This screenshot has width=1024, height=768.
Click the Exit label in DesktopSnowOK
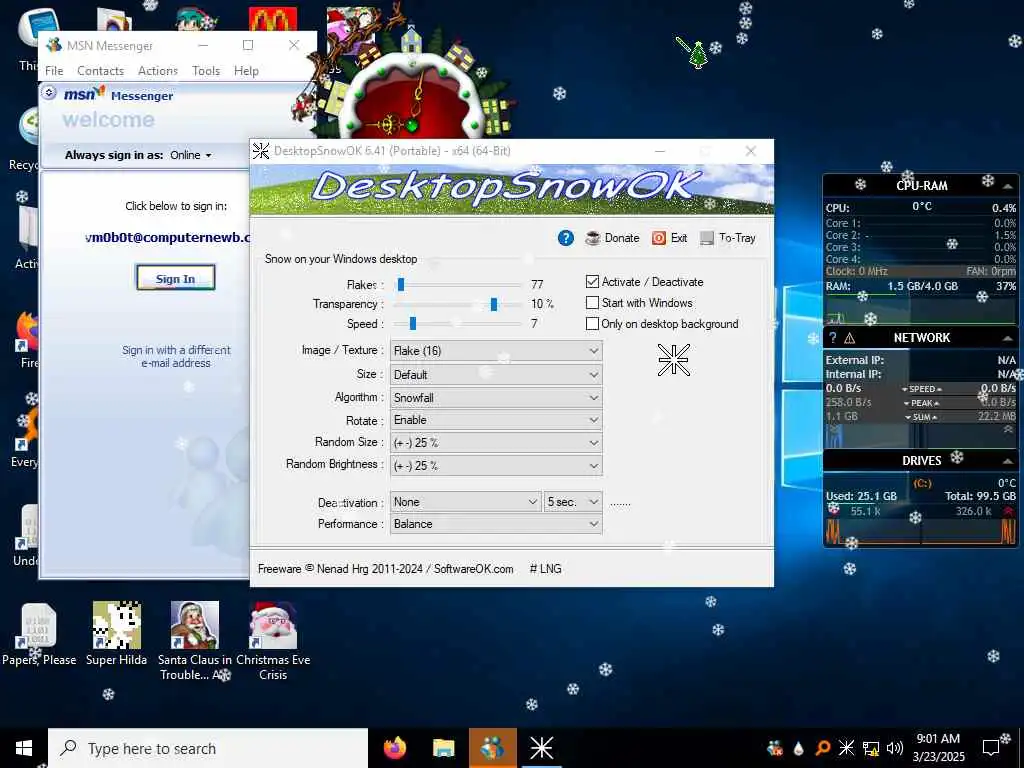(679, 238)
